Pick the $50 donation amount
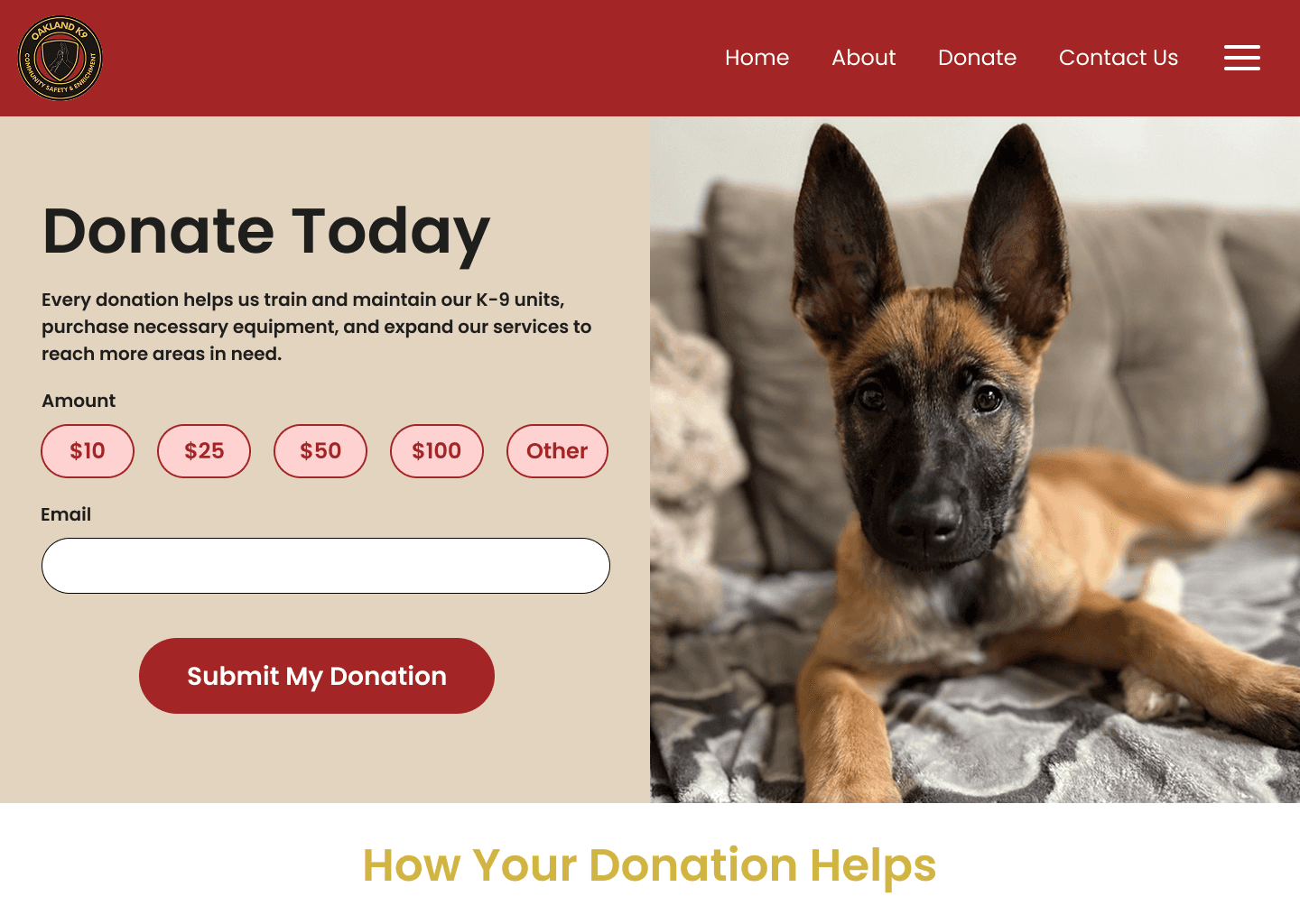Screen dimensions: 1300x924 [320, 451]
